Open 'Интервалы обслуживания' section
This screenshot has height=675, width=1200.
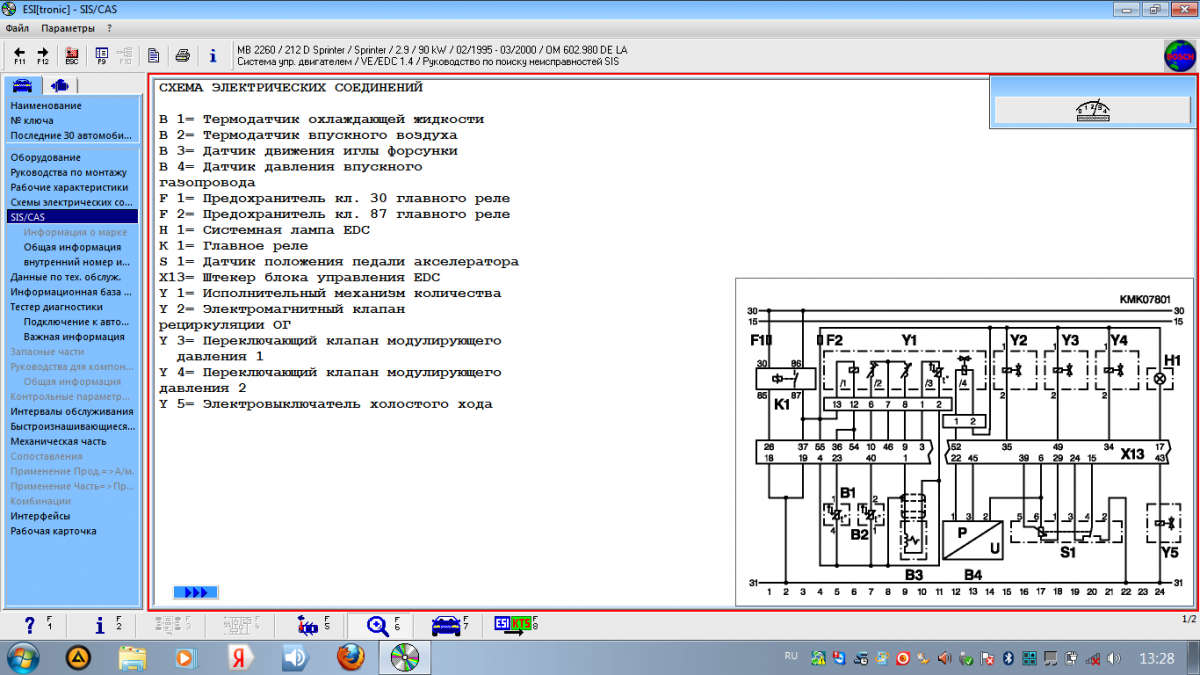(x=71, y=411)
